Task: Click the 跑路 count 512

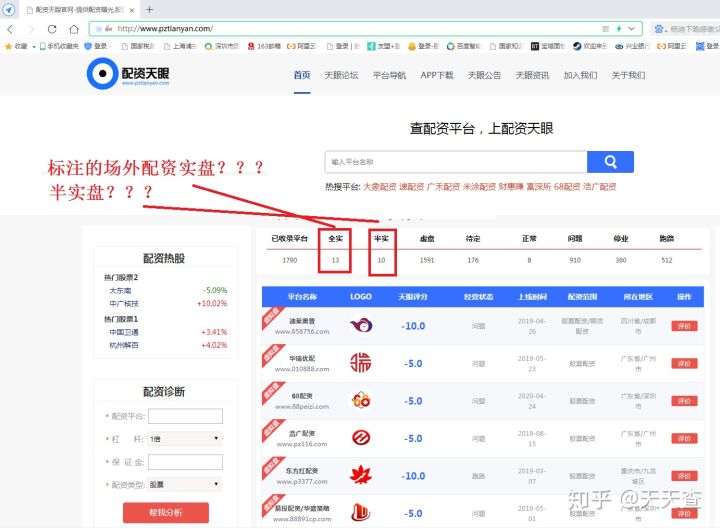Action: 667,260
